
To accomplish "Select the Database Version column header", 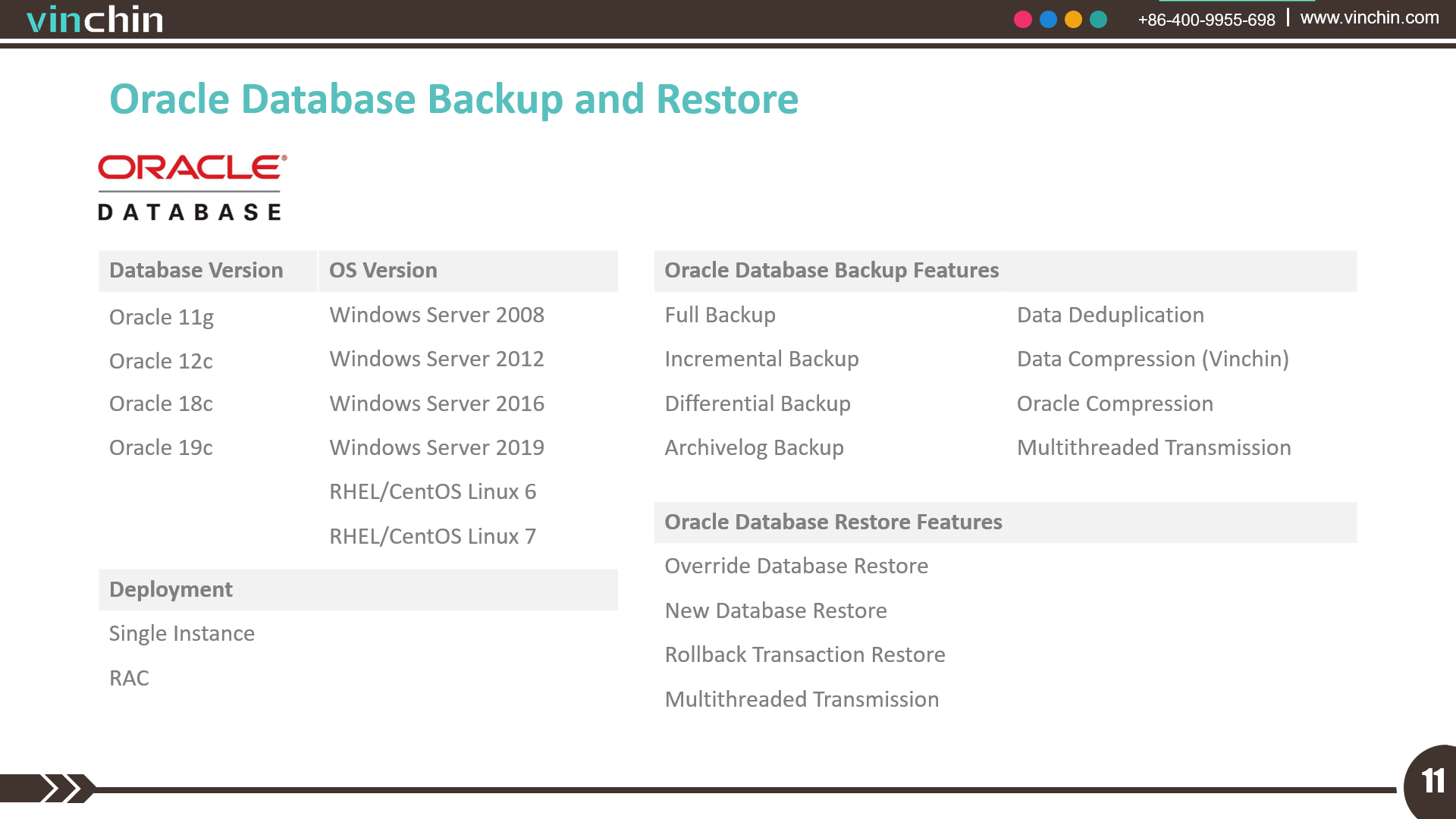I will [x=208, y=271].
